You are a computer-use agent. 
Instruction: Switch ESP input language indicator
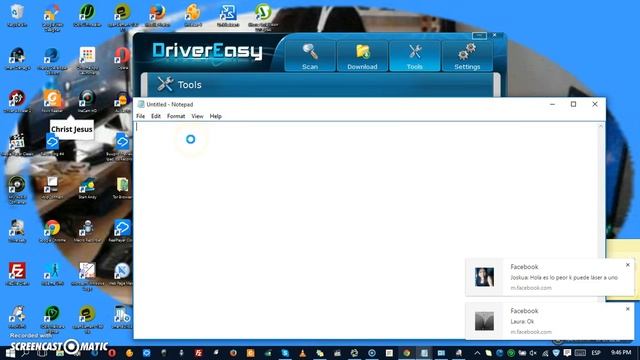(596, 353)
